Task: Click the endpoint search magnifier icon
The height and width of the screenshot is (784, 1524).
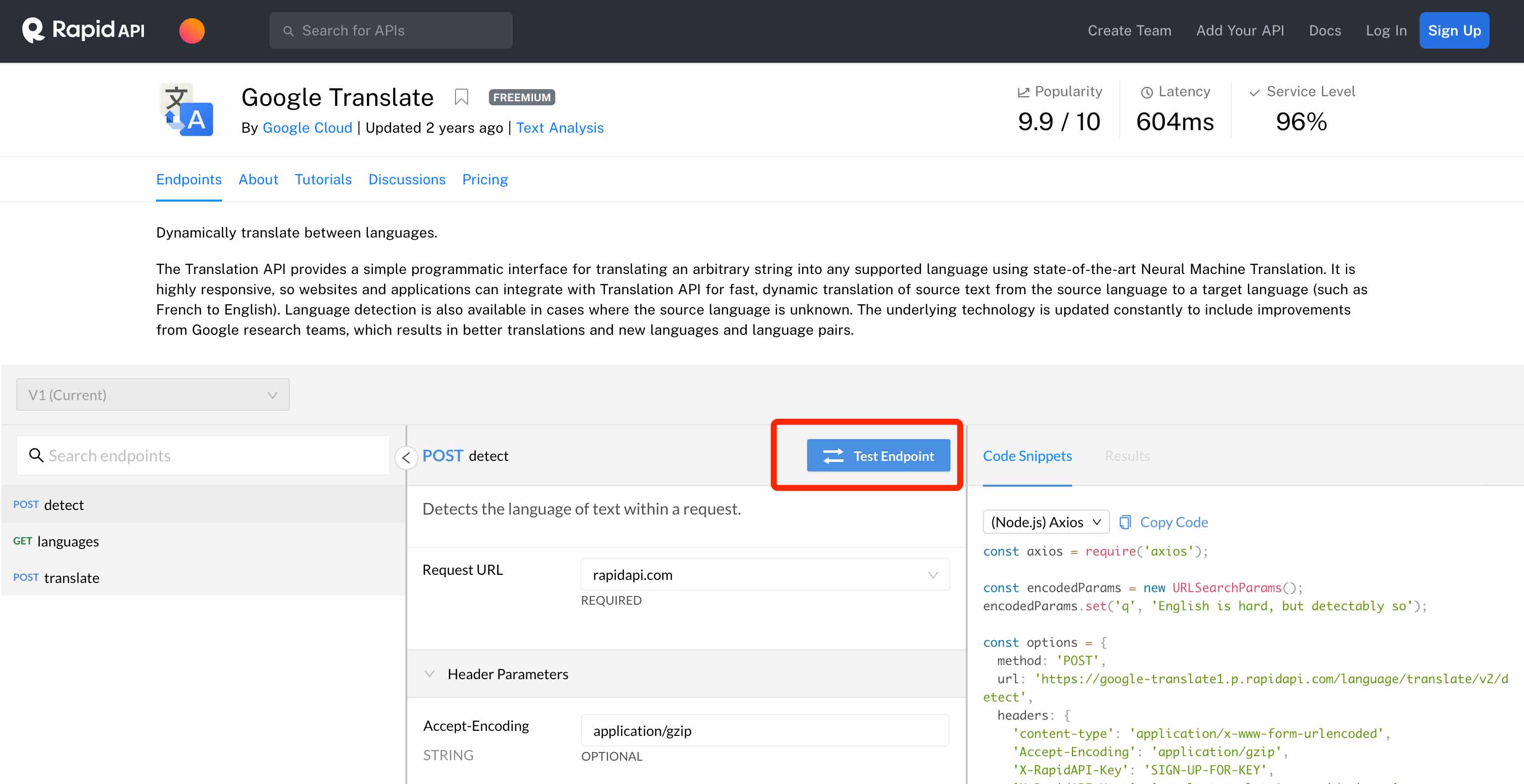Action: [36, 455]
